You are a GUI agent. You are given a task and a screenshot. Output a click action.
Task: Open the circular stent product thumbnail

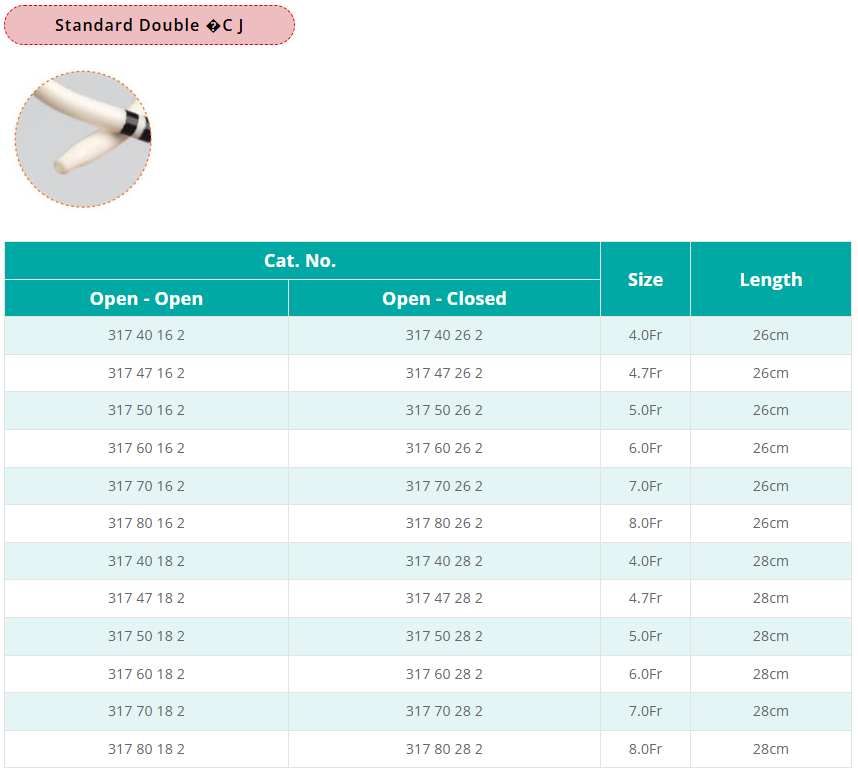tap(83, 139)
